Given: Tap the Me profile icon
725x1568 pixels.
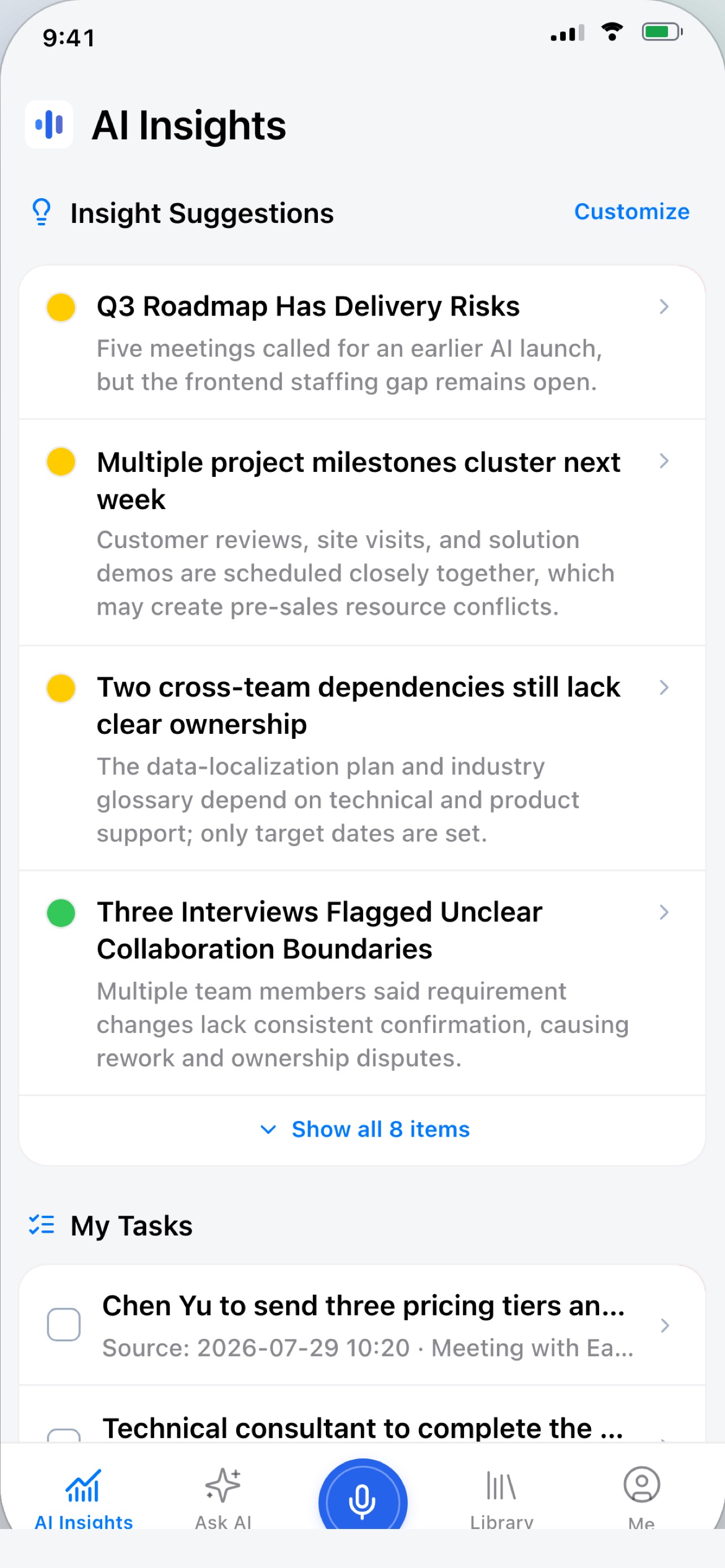Looking at the screenshot, I should [641, 1484].
